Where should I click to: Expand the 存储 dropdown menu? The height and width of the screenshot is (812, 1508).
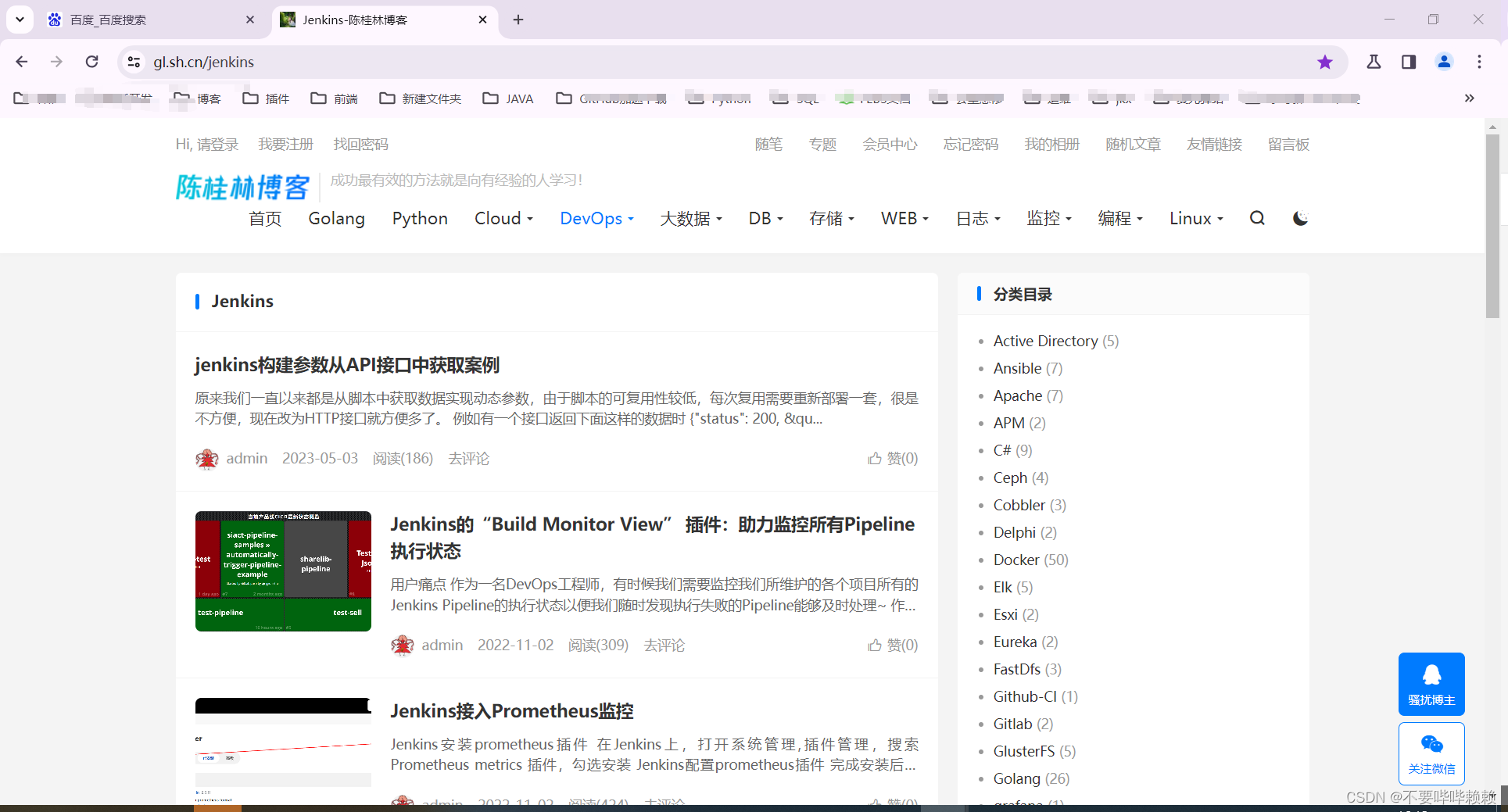[832, 219]
